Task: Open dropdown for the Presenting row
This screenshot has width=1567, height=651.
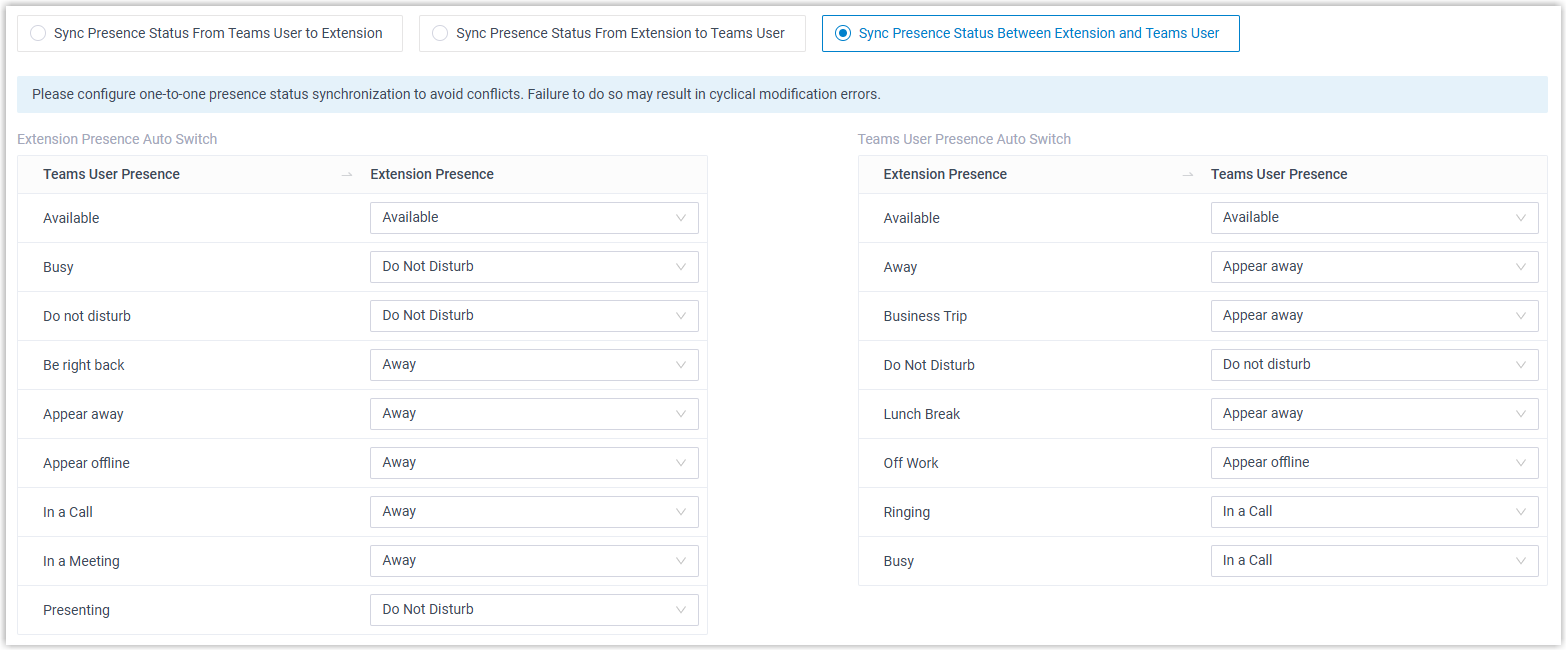Action: tap(534, 610)
